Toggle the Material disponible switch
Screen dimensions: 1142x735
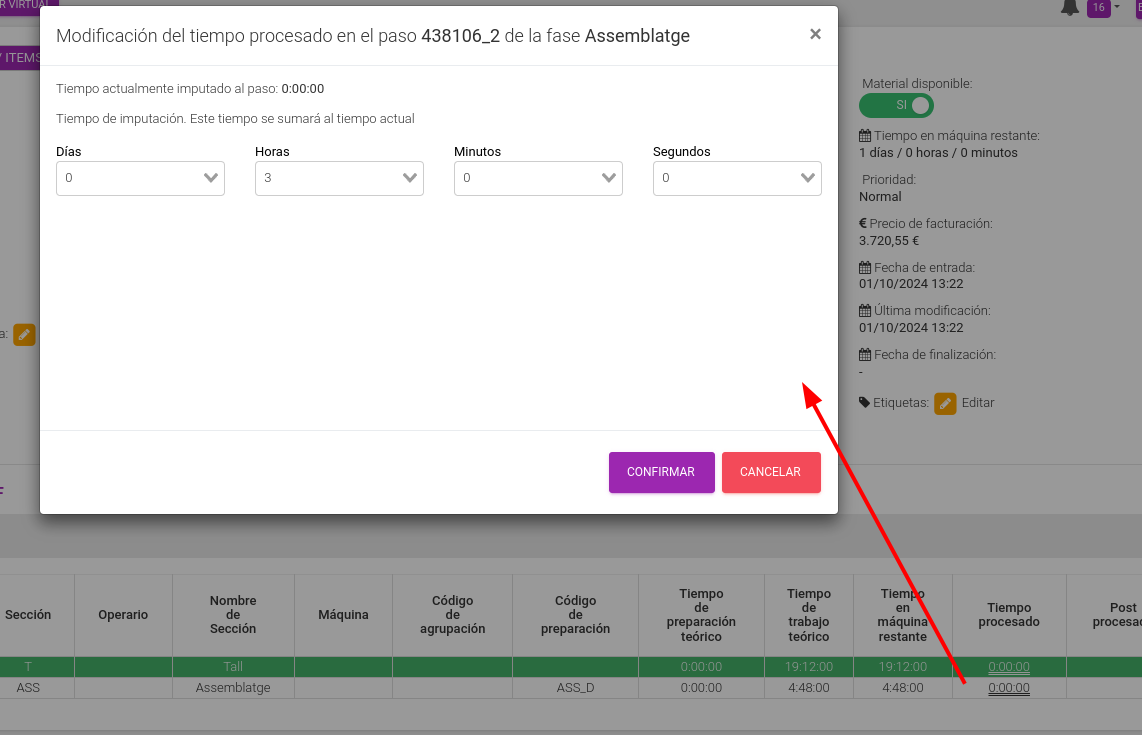[x=896, y=105]
